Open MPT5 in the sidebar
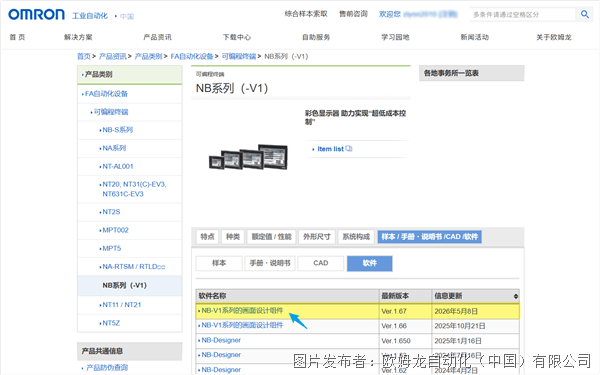The width and height of the screenshot is (600, 375). click(x=112, y=248)
